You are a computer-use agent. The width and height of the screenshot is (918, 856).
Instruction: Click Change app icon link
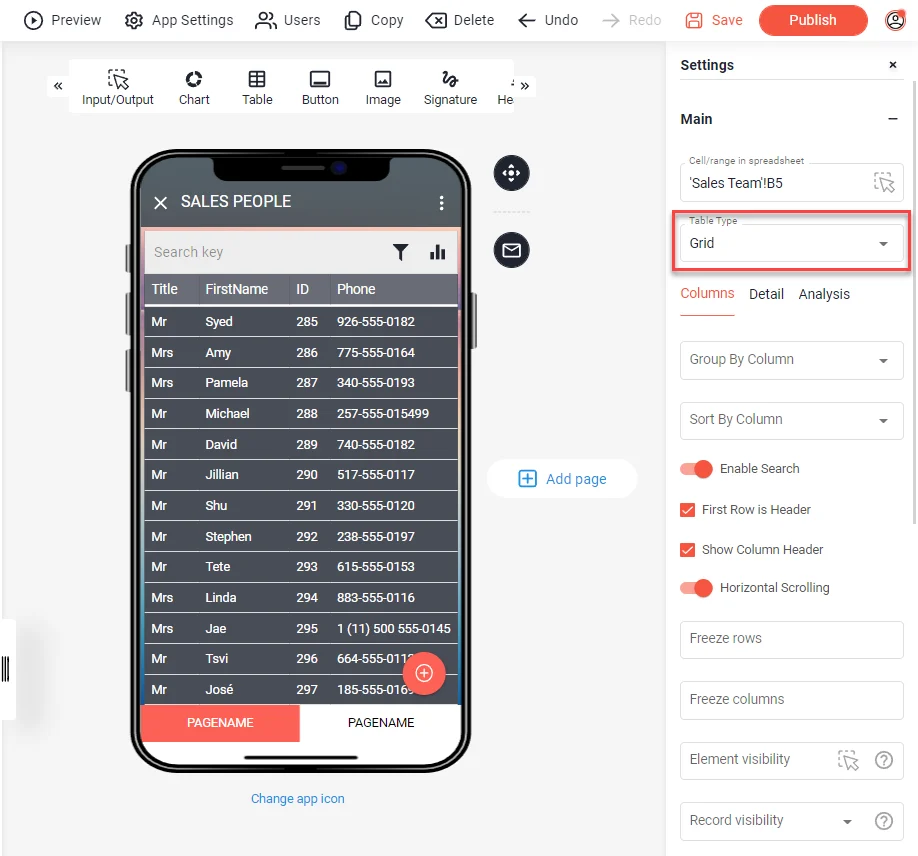coord(297,799)
